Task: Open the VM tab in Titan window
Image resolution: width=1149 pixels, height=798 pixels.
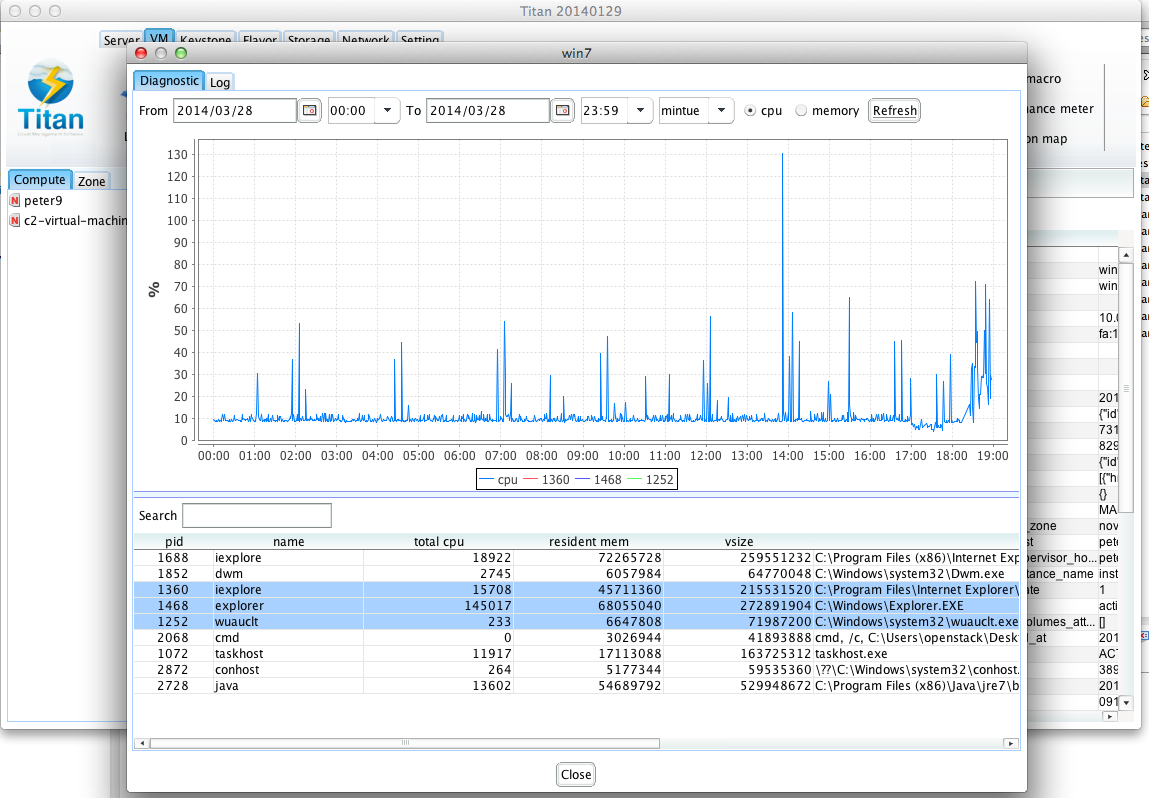Action: tap(159, 38)
